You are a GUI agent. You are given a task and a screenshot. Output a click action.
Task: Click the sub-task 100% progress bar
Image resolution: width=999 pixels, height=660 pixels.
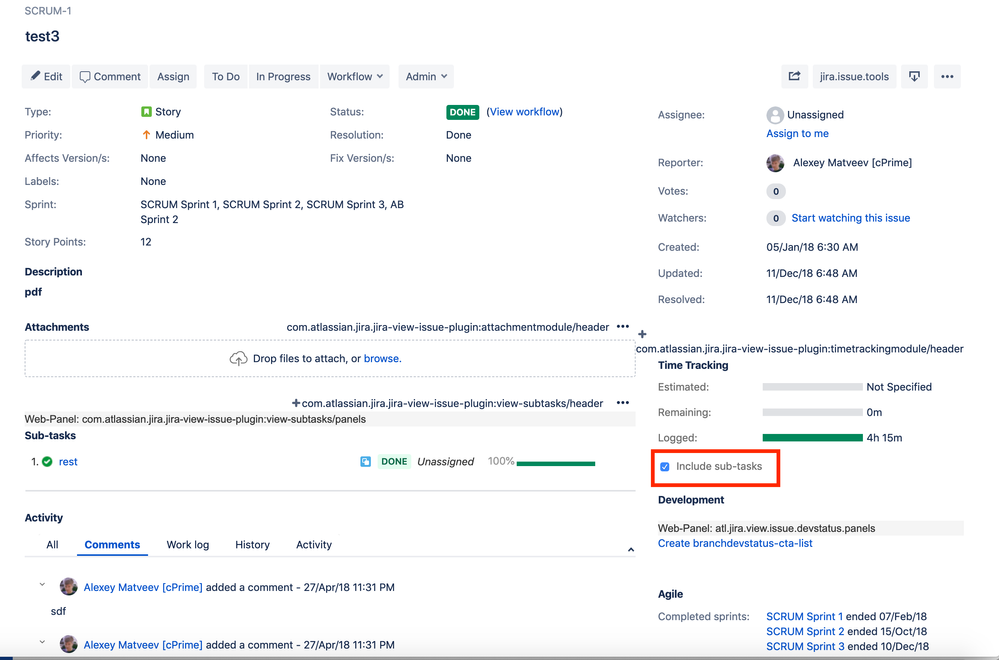pyautogui.click(x=556, y=463)
